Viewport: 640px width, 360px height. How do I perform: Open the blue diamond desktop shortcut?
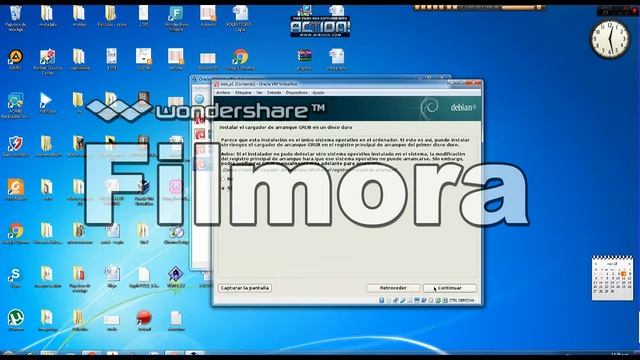click(x=176, y=277)
